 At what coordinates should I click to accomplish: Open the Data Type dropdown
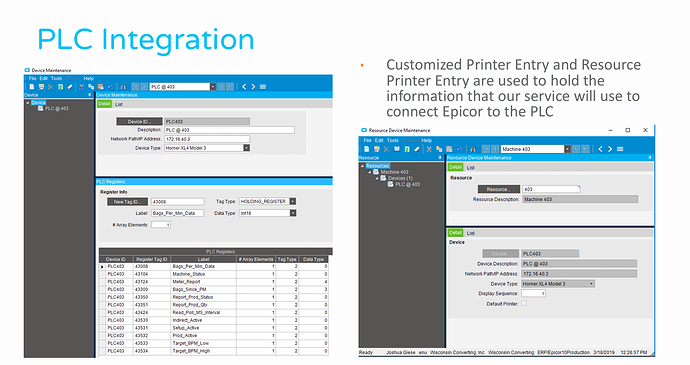[293, 213]
